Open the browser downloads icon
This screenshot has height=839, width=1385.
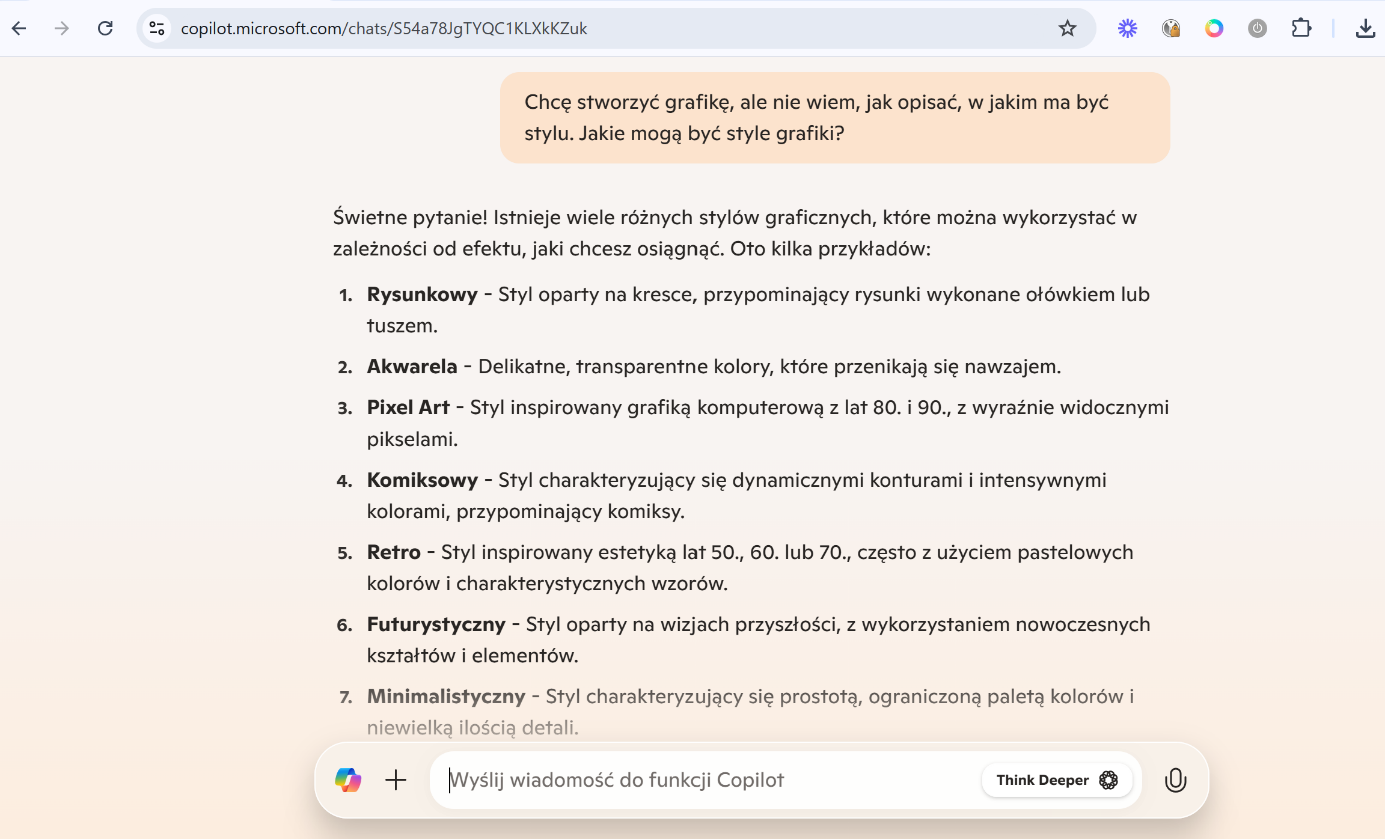1365,28
